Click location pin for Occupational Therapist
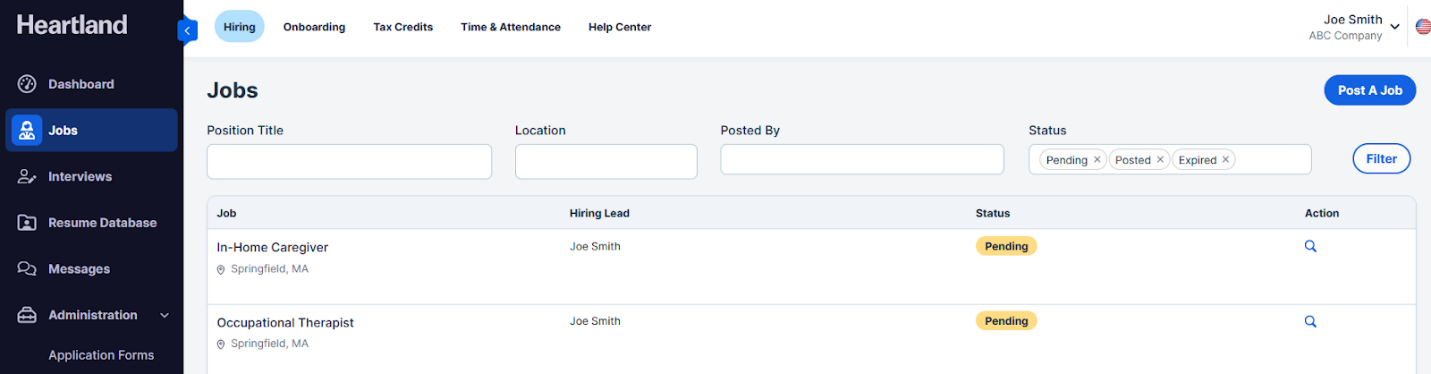 (x=221, y=344)
